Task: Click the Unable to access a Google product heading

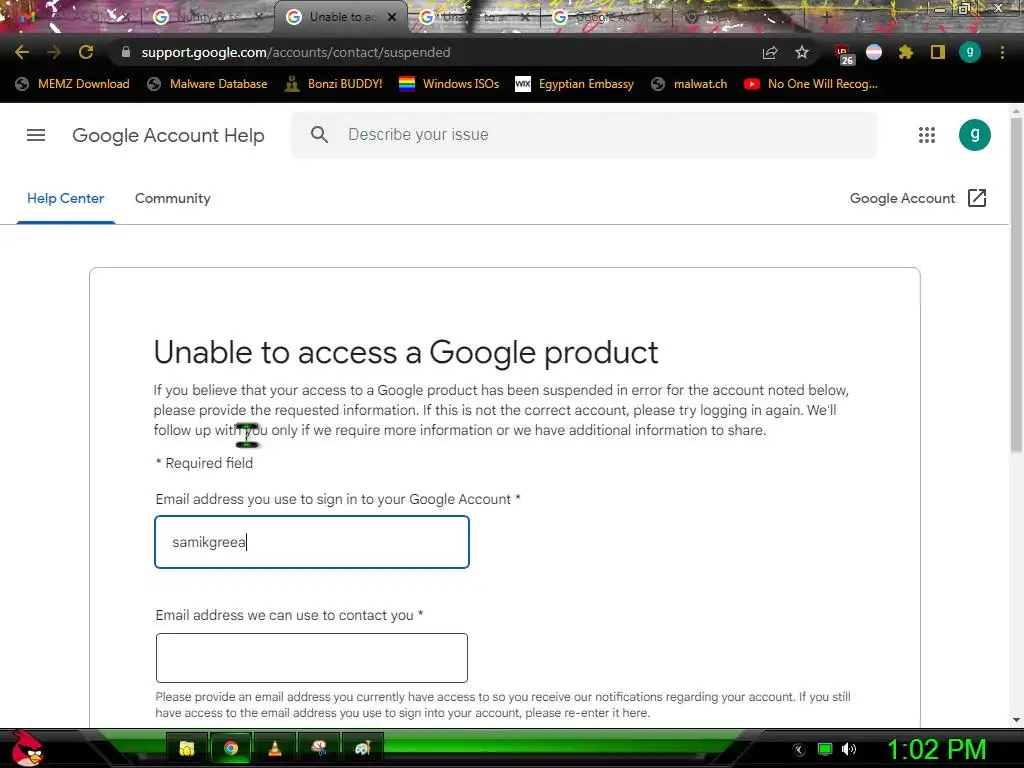Action: point(406,353)
